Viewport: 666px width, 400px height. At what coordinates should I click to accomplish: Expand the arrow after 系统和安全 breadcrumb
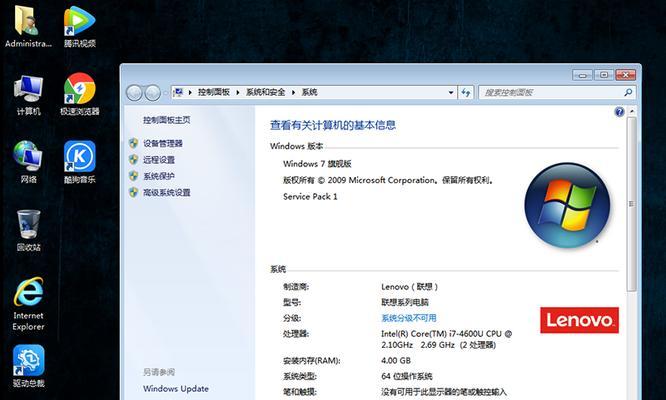pos(293,92)
